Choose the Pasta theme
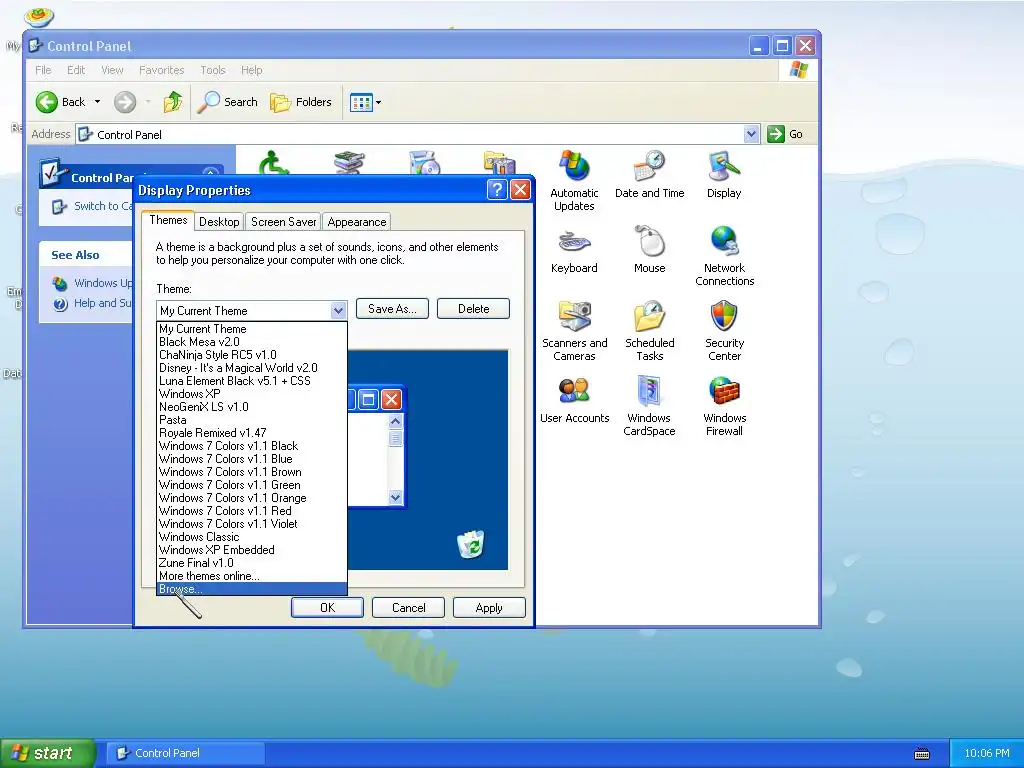1024x768 pixels. [252, 420]
